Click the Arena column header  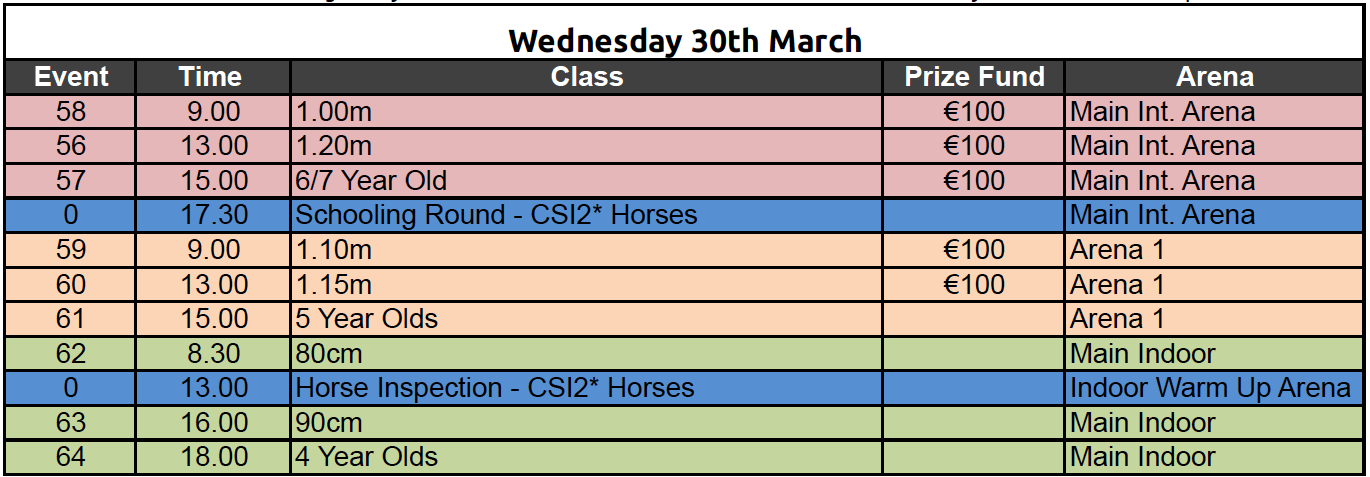[1215, 77]
